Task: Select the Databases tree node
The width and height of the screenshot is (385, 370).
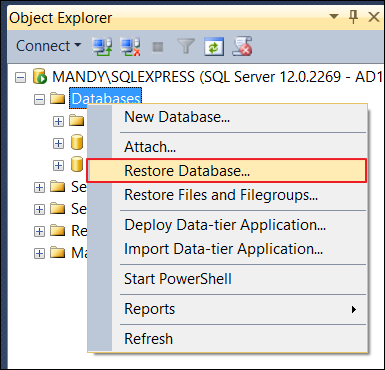Action: [x=106, y=99]
